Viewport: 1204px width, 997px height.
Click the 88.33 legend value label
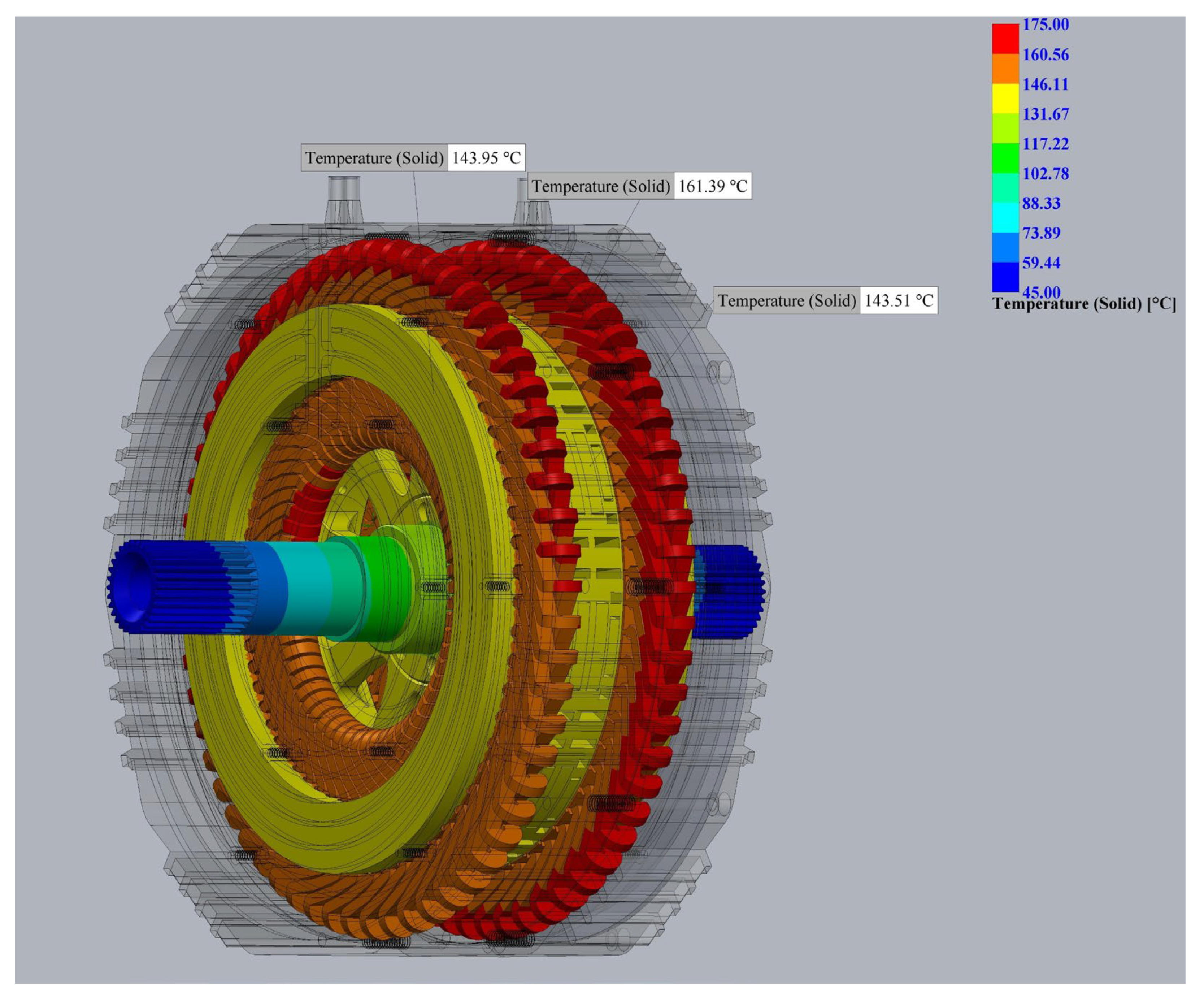[1041, 204]
